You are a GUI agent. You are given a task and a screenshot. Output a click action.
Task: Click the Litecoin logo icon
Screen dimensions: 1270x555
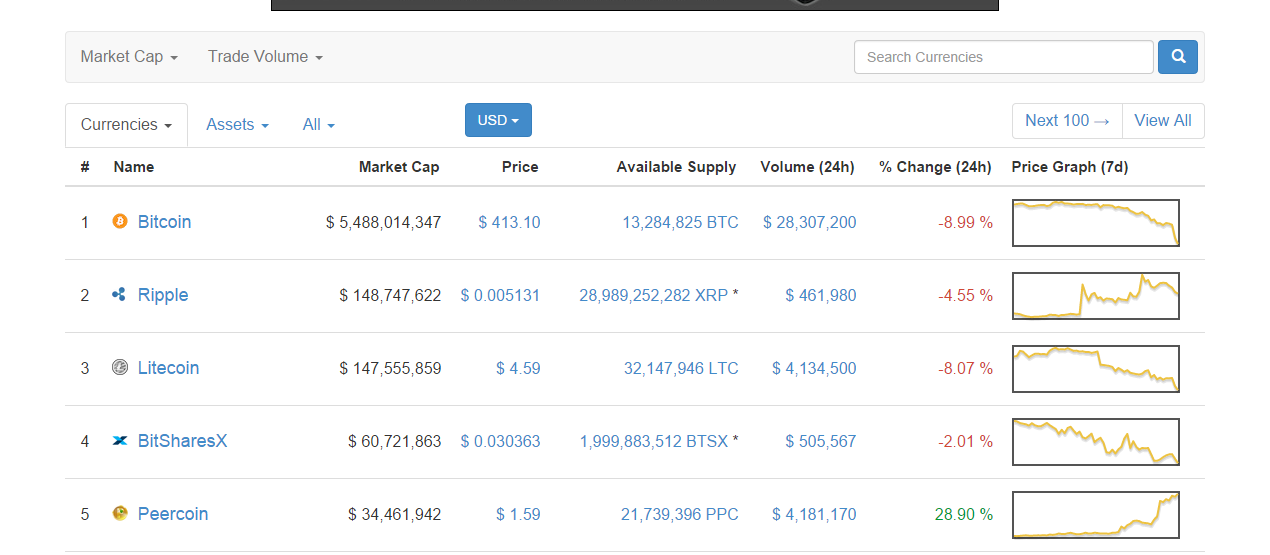(120, 367)
